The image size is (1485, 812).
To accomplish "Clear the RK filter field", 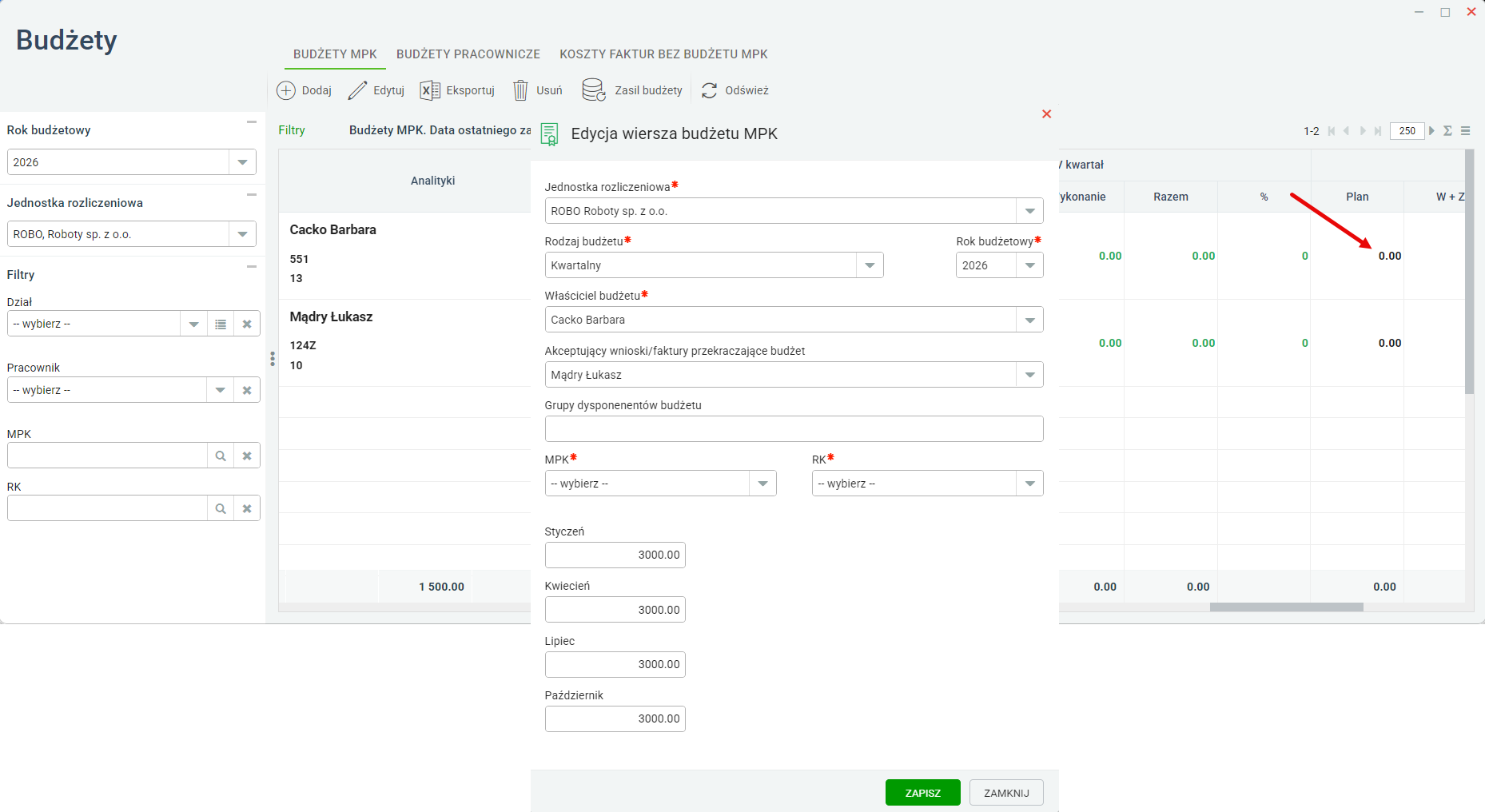I will pos(247,508).
